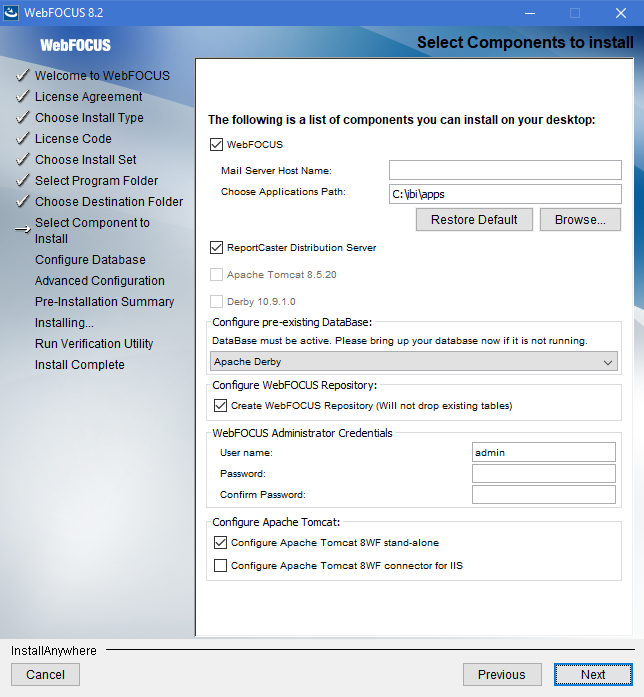This screenshot has width=644, height=697.
Task: Click the Choose Install Set step
Action: [86, 160]
